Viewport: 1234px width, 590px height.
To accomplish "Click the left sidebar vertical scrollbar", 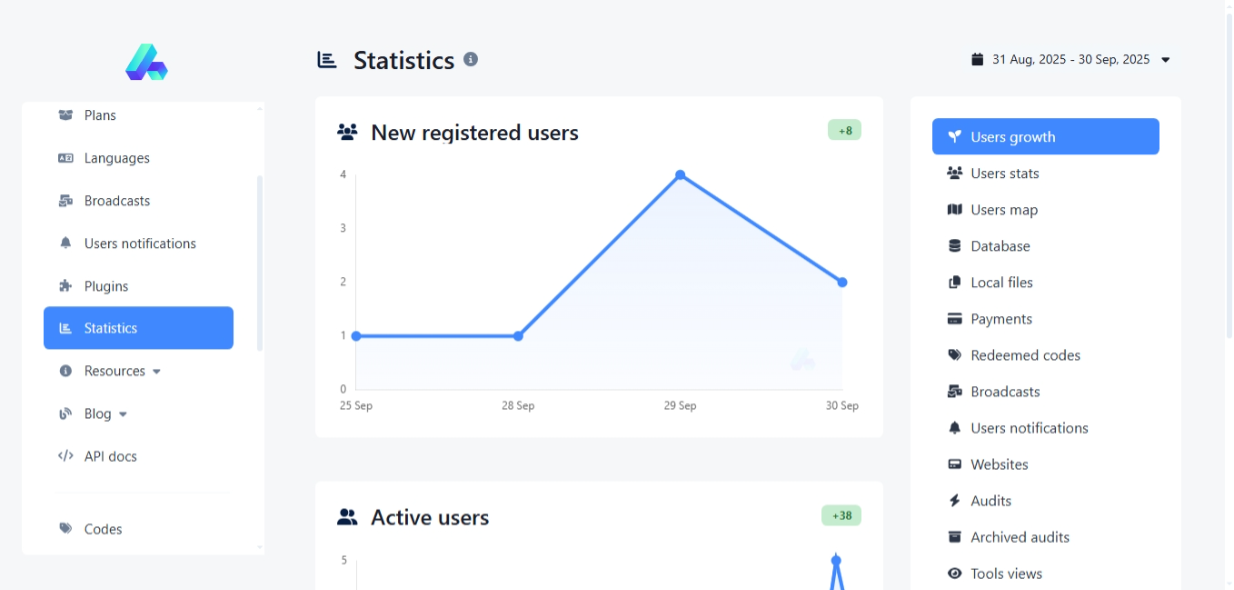I will pyautogui.click(x=260, y=262).
